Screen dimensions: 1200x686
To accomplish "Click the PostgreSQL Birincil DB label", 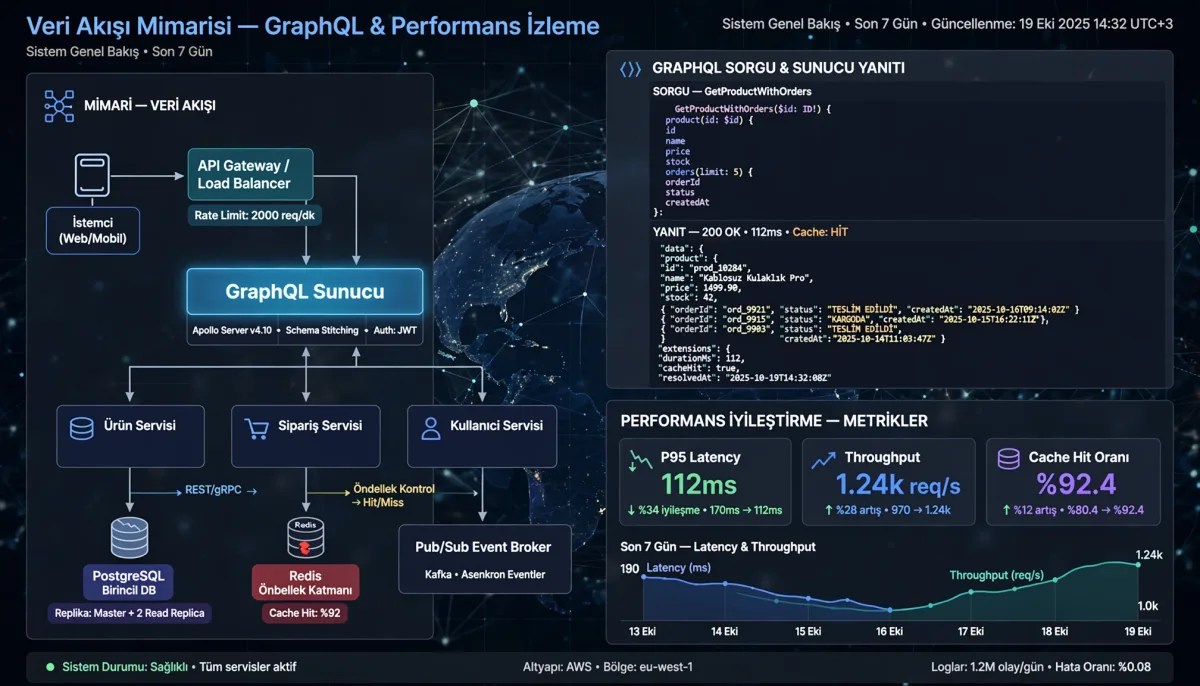I will [x=130, y=583].
